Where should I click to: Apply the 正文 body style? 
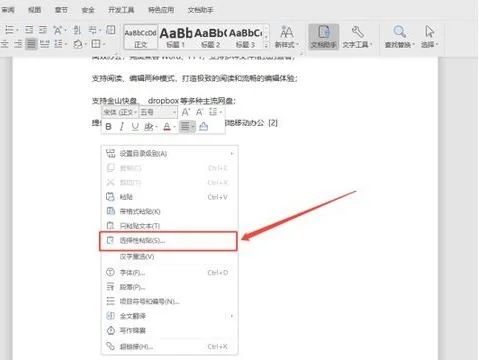click(x=141, y=37)
